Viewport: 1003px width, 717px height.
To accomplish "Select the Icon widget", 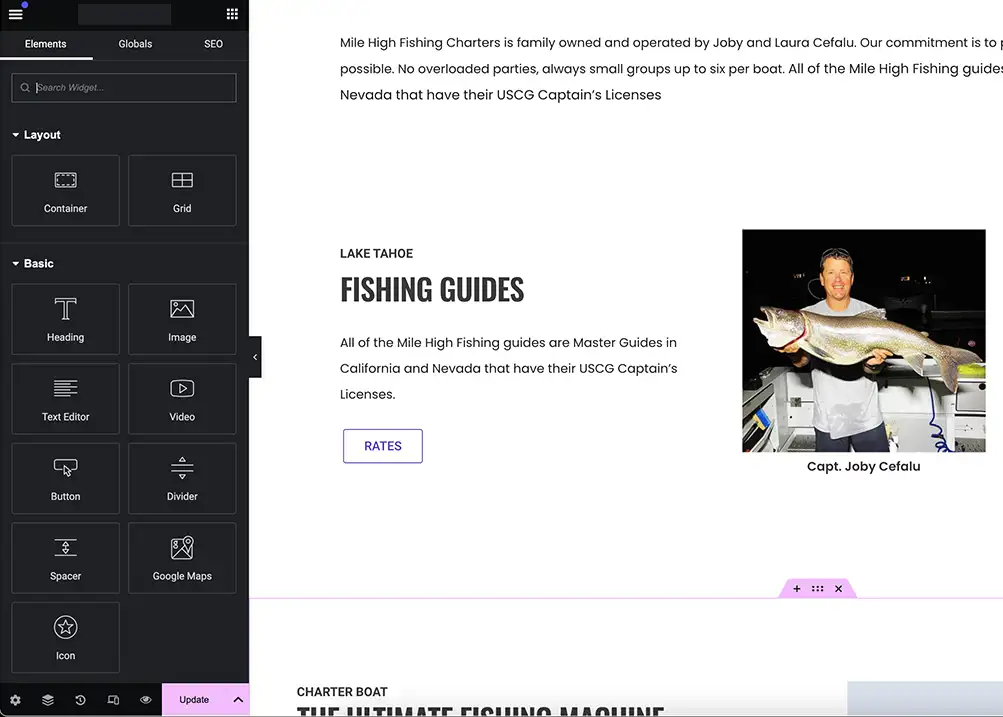I will [x=65, y=638].
